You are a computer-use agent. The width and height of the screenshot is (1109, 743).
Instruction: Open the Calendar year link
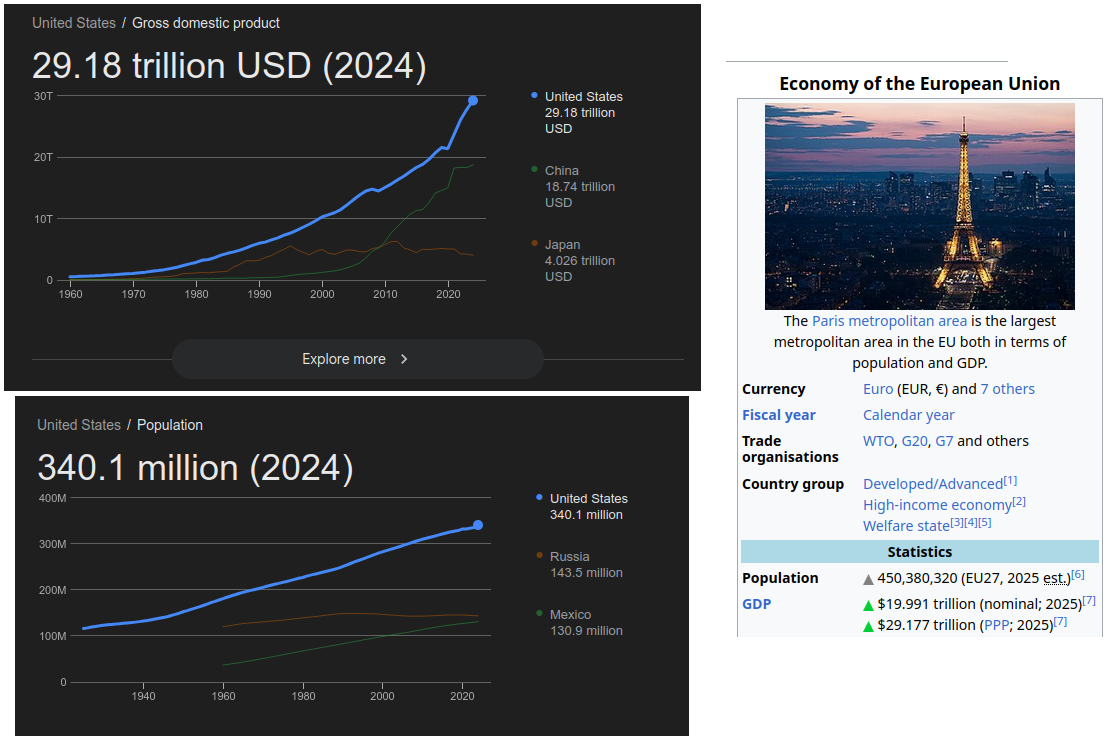(x=908, y=415)
